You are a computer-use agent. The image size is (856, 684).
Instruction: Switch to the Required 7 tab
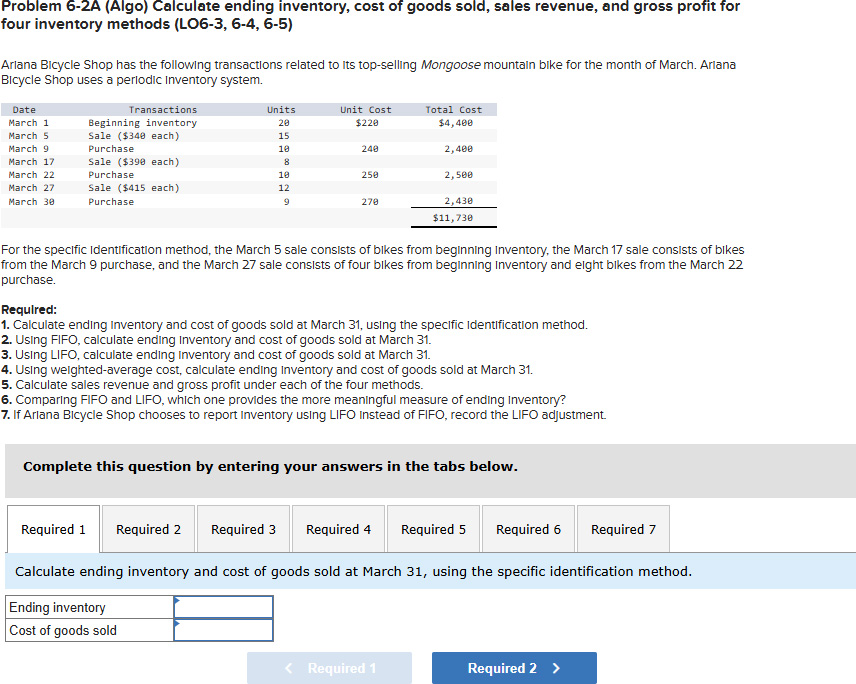click(623, 528)
